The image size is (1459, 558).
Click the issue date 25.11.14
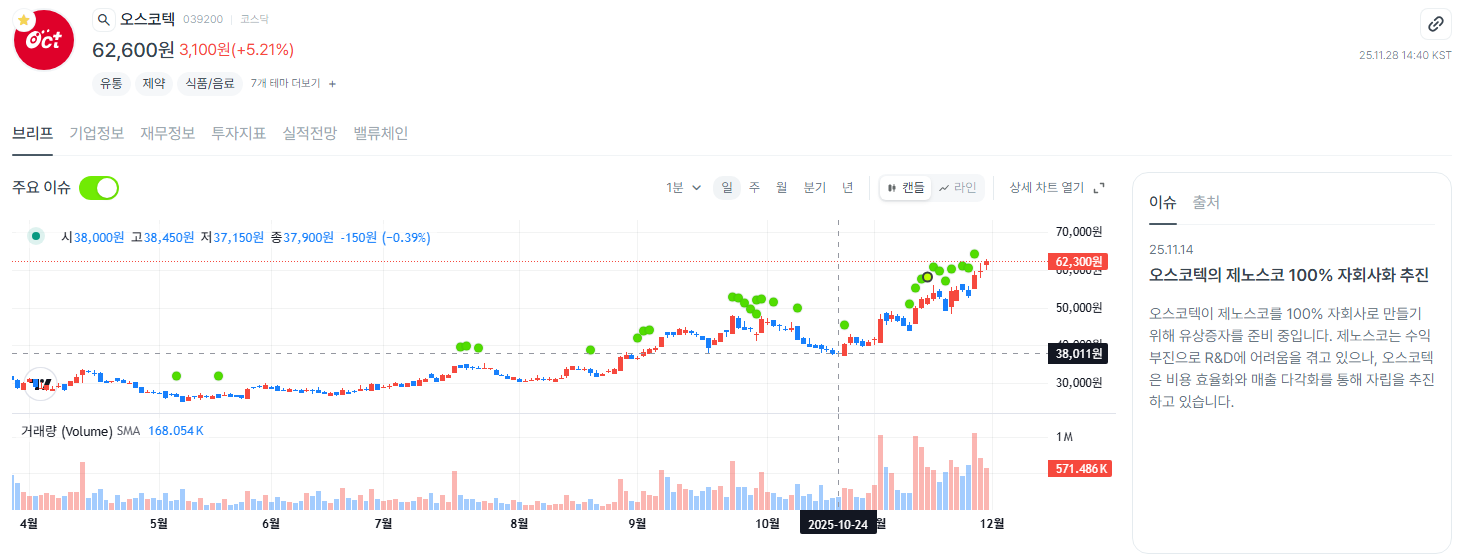coord(1172,249)
